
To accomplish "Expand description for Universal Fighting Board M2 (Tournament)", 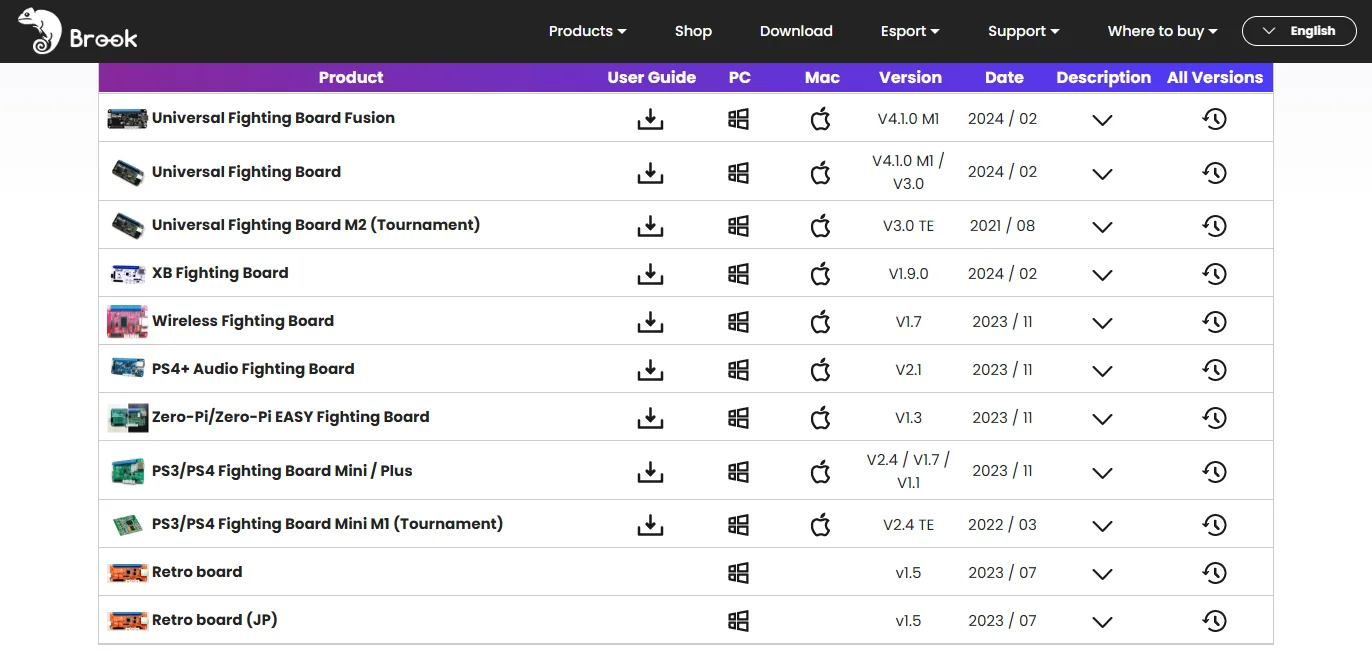I will click(x=1102, y=226).
